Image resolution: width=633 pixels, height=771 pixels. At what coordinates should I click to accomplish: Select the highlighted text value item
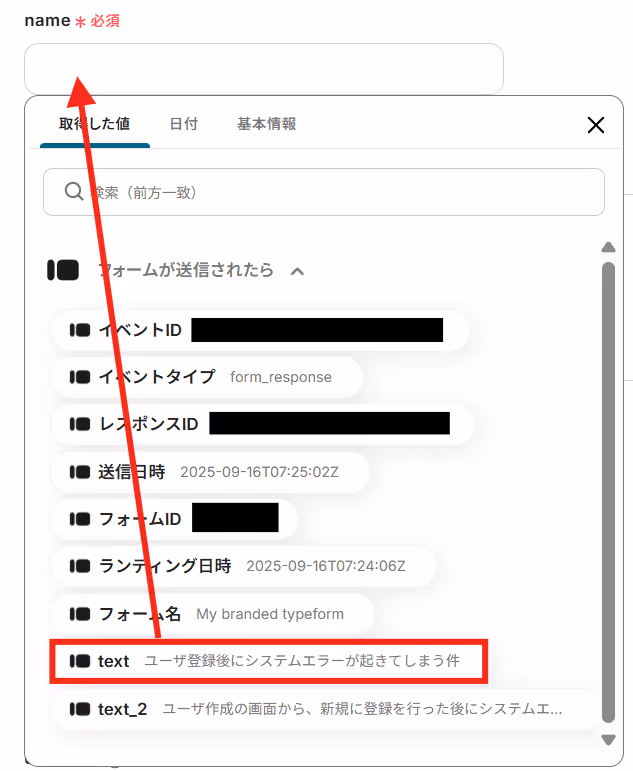[269, 661]
